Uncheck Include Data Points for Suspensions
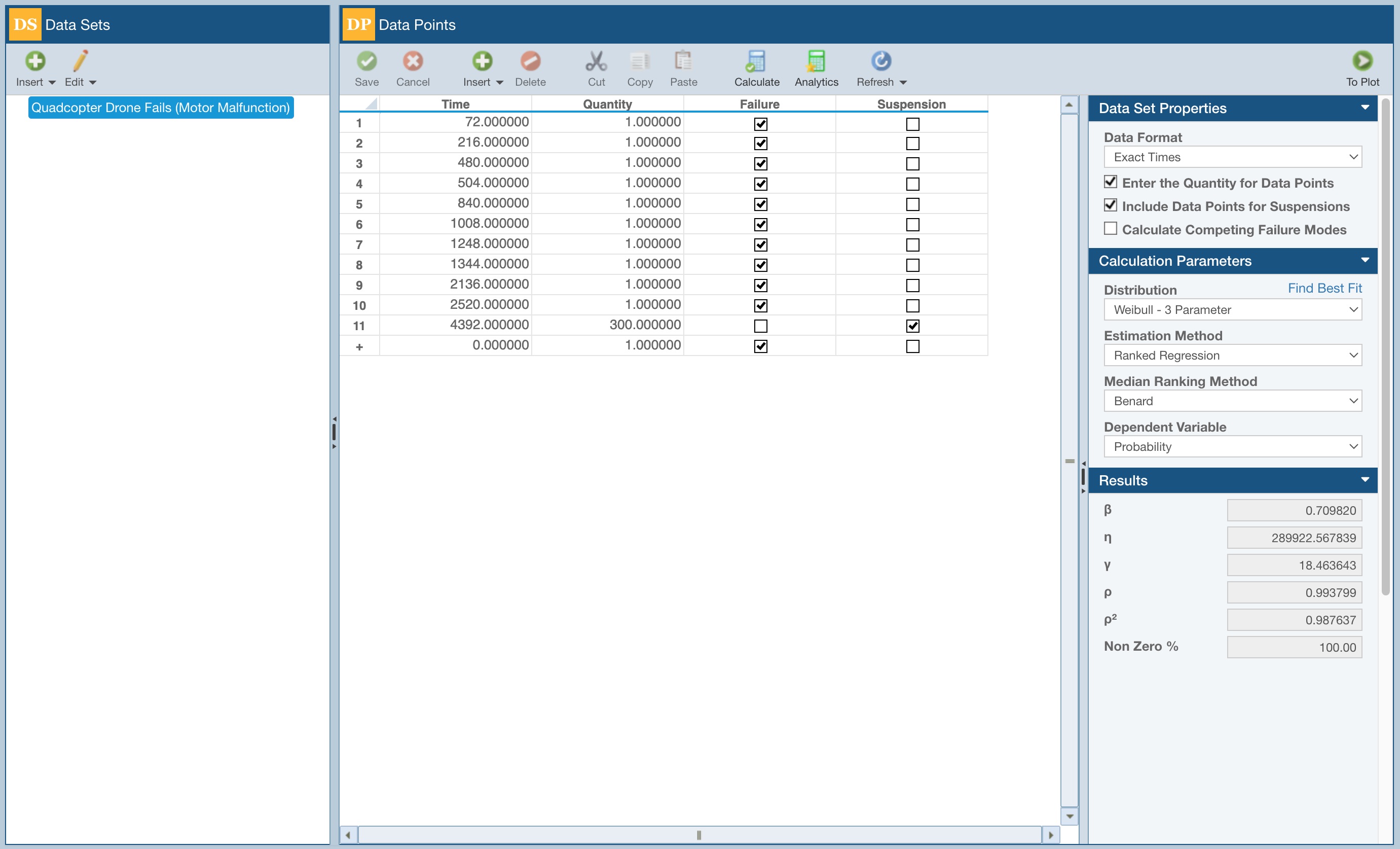The image size is (1400, 849). click(x=1110, y=205)
